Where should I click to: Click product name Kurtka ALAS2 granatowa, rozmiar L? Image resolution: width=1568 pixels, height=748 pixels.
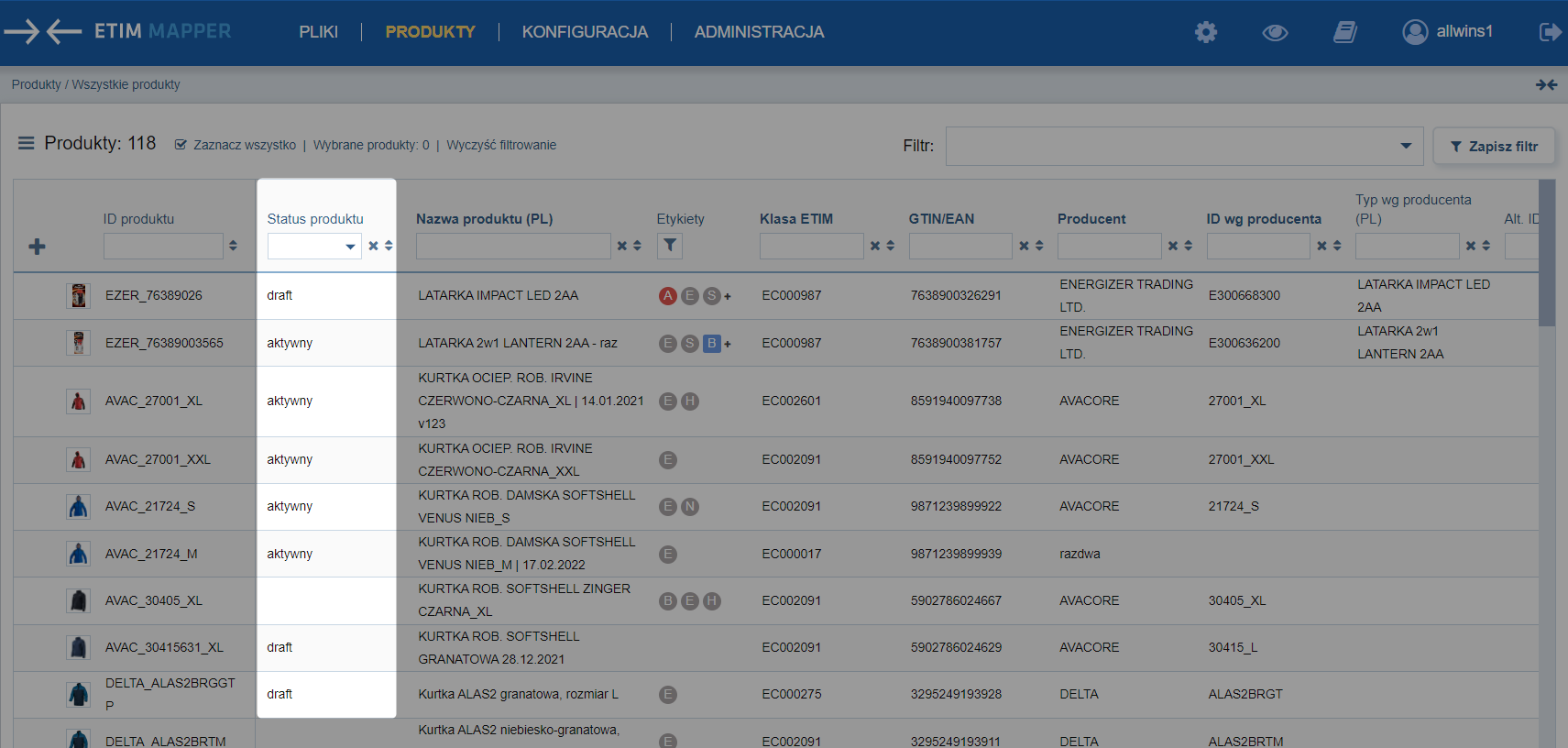pyautogui.click(x=519, y=694)
